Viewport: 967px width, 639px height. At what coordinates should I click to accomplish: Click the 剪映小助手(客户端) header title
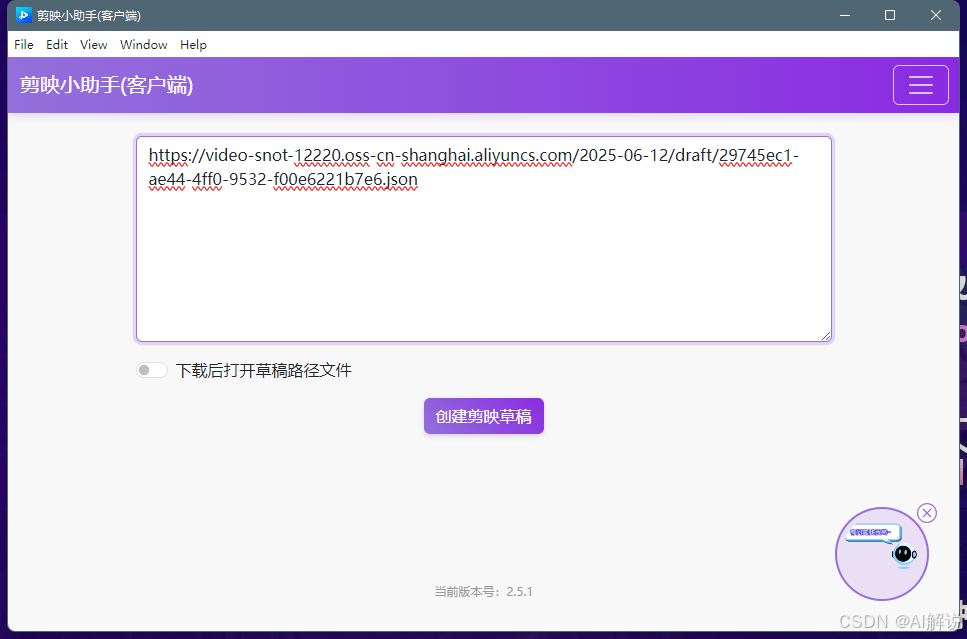point(106,85)
